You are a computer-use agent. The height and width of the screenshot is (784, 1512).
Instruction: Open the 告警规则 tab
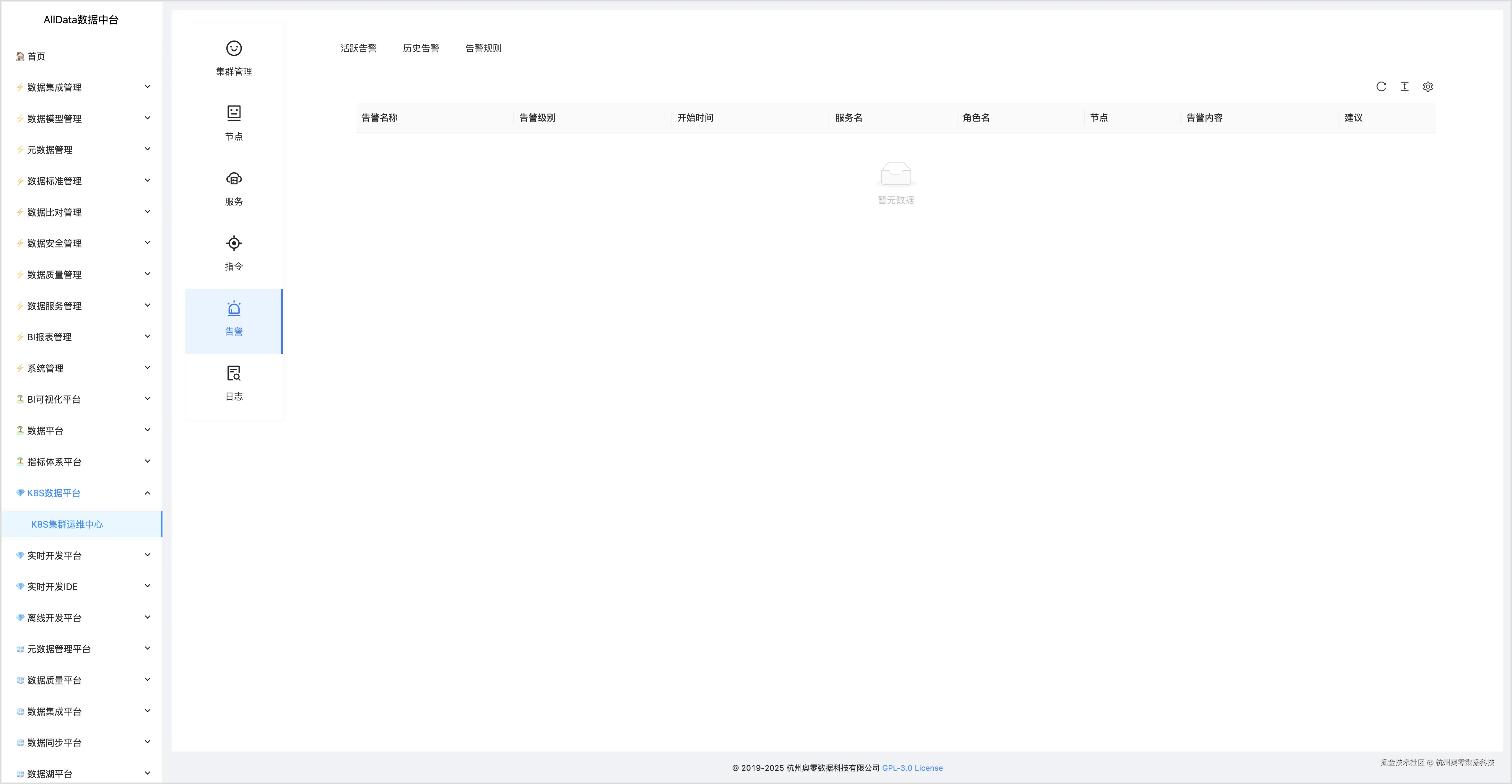[x=483, y=48]
